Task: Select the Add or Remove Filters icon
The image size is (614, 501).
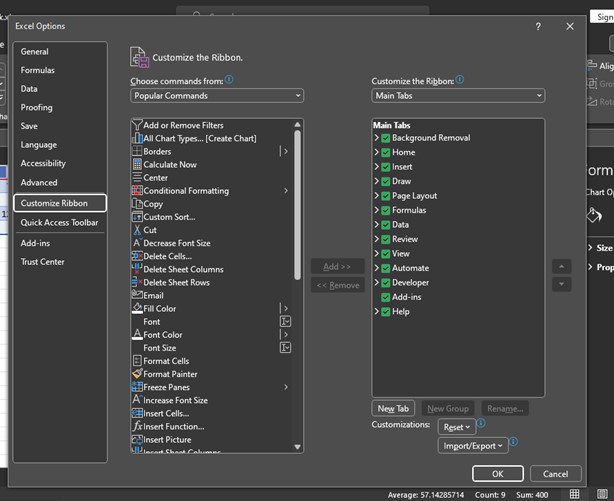Action: click(137, 126)
